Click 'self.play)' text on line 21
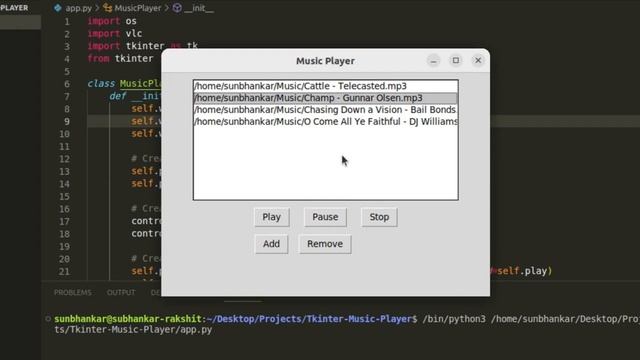 point(524,271)
